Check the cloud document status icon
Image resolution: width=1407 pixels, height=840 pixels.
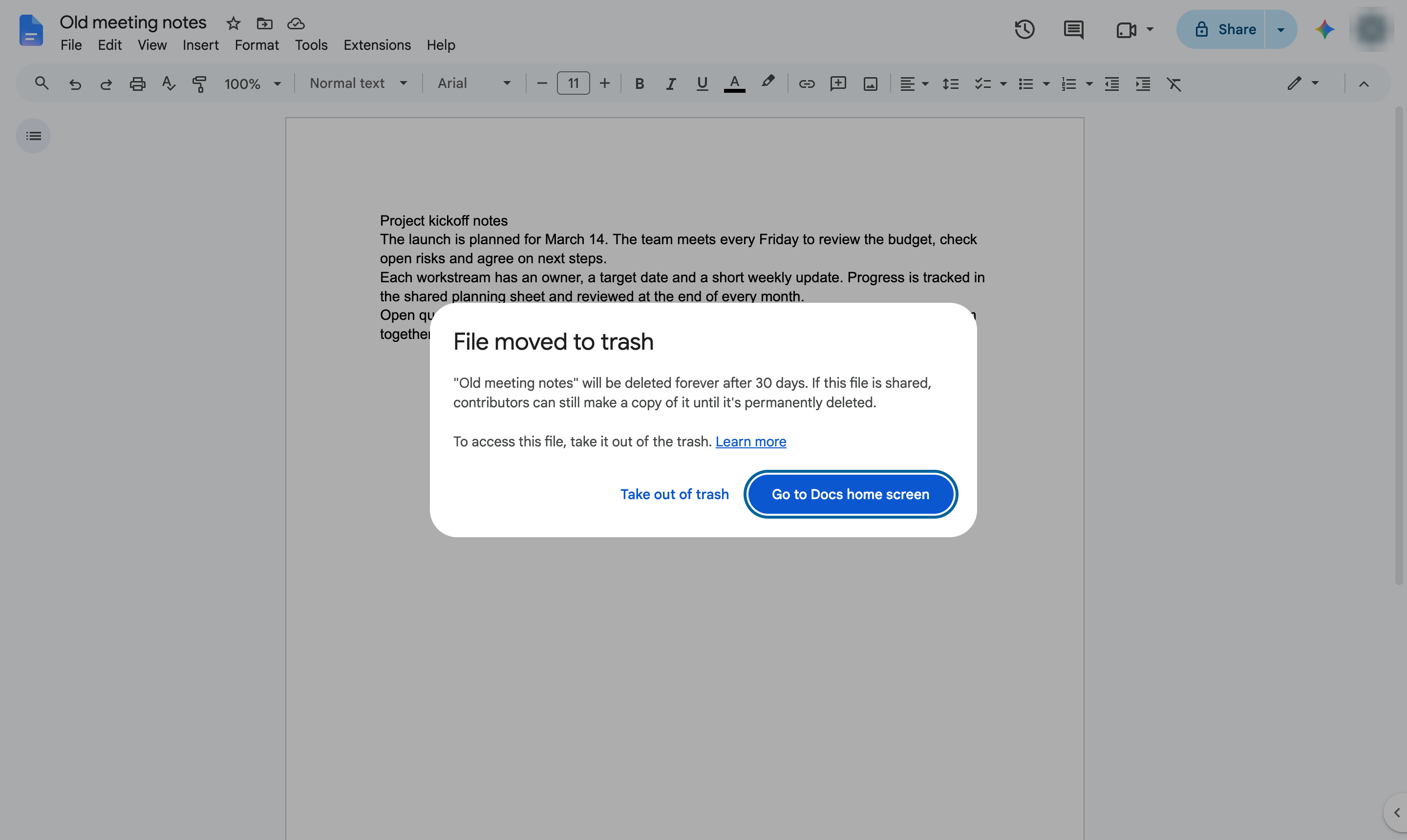pyautogui.click(x=296, y=23)
